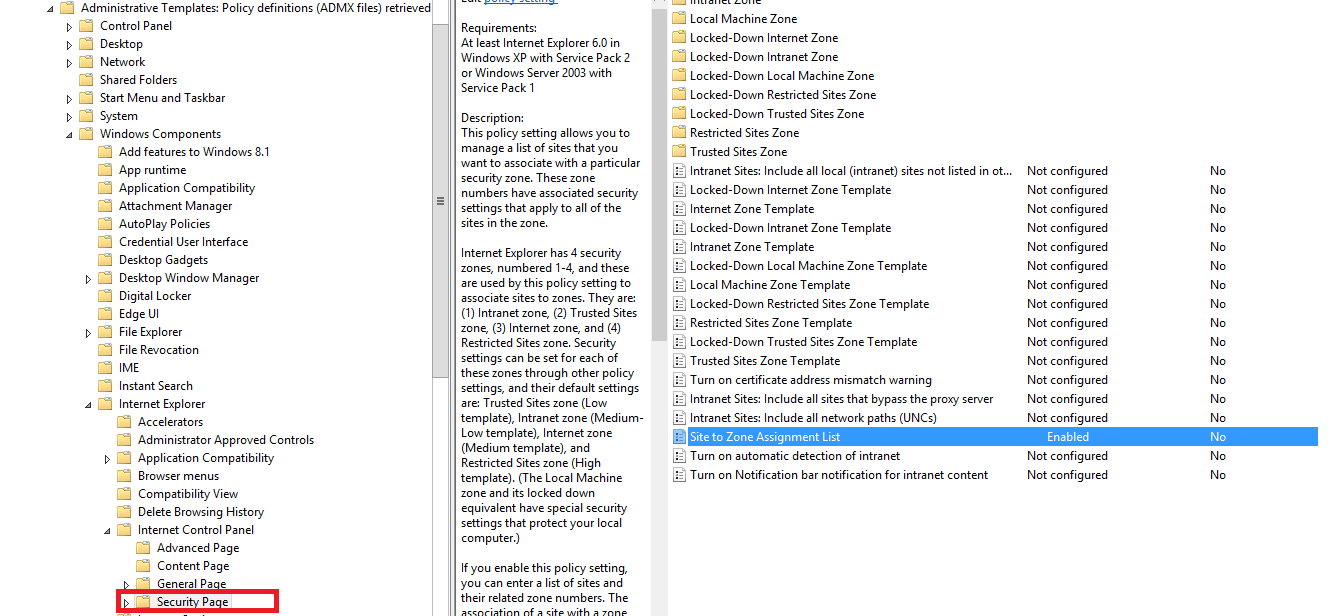Image resolution: width=1332 pixels, height=616 pixels.
Task: Click the Credential User Interface folder icon
Action: coord(104,242)
